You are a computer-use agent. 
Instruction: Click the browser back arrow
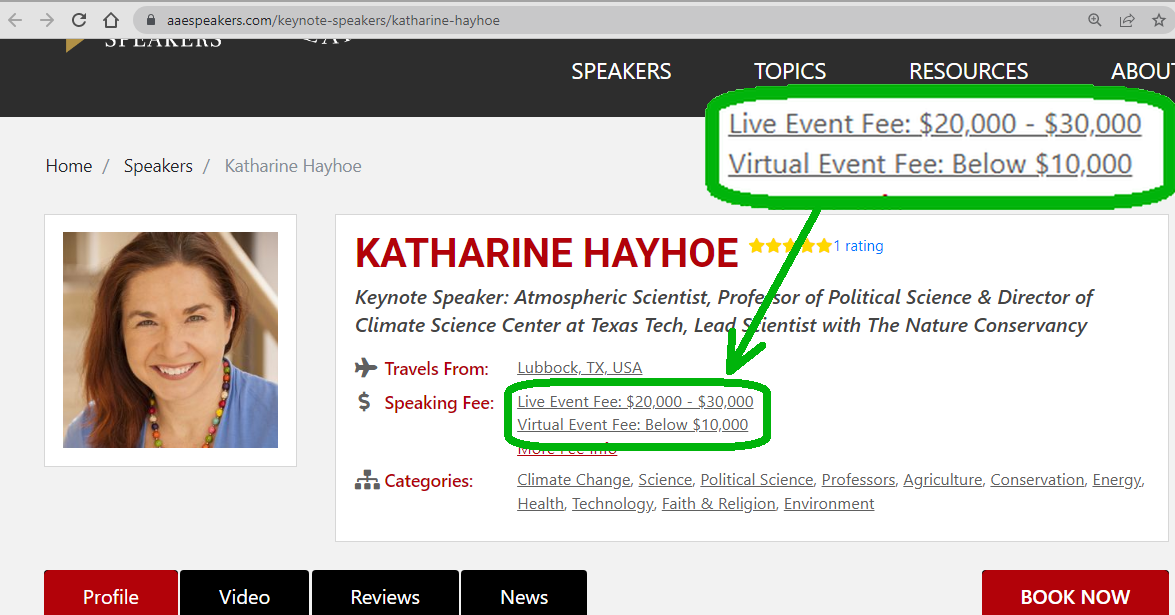pos(15,20)
